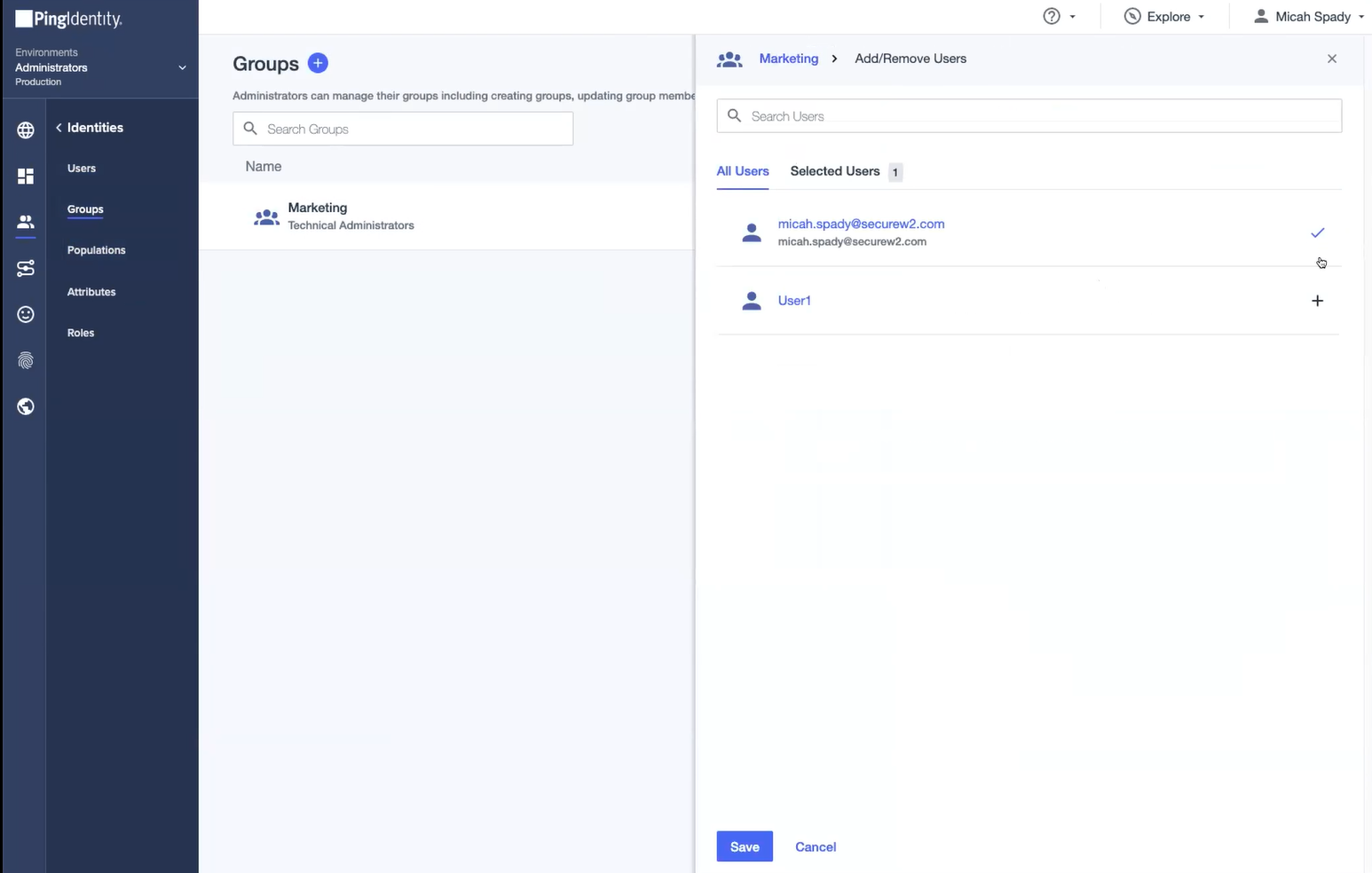Collapse the Identities section with the chevron

[x=58, y=127]
